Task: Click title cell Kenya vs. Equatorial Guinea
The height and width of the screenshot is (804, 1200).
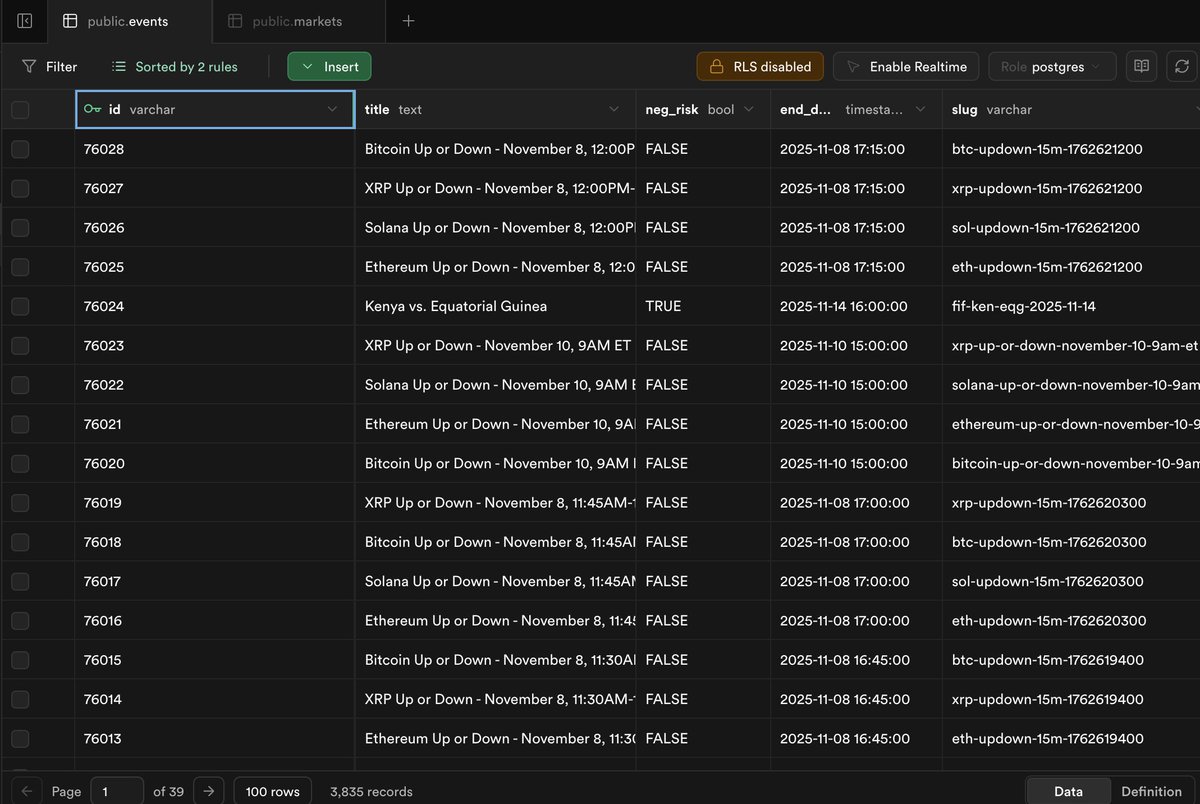Action: click(496, 306)
